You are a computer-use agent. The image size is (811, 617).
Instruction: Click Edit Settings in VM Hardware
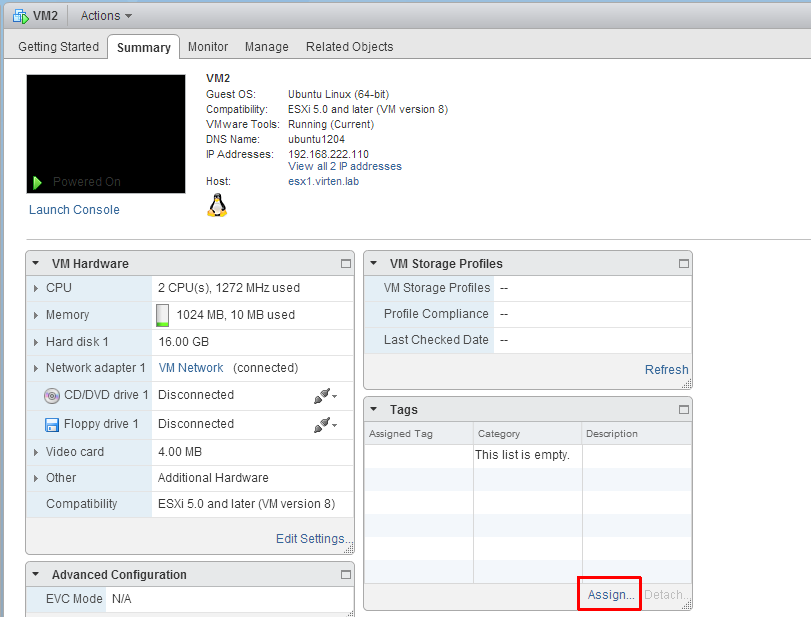click(x=314, y=539)
